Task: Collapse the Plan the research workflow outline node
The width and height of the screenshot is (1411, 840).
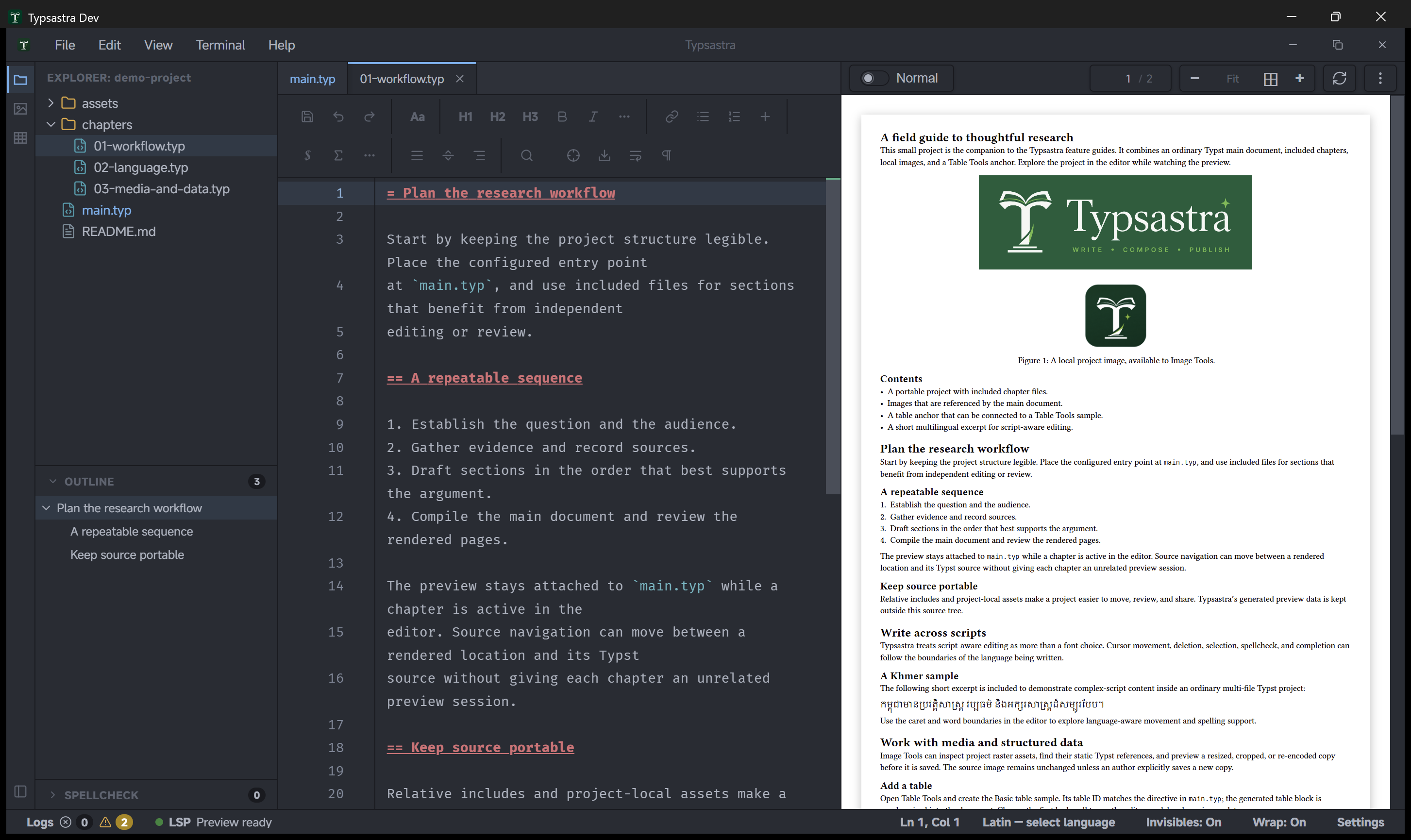Action: point(47,508)
